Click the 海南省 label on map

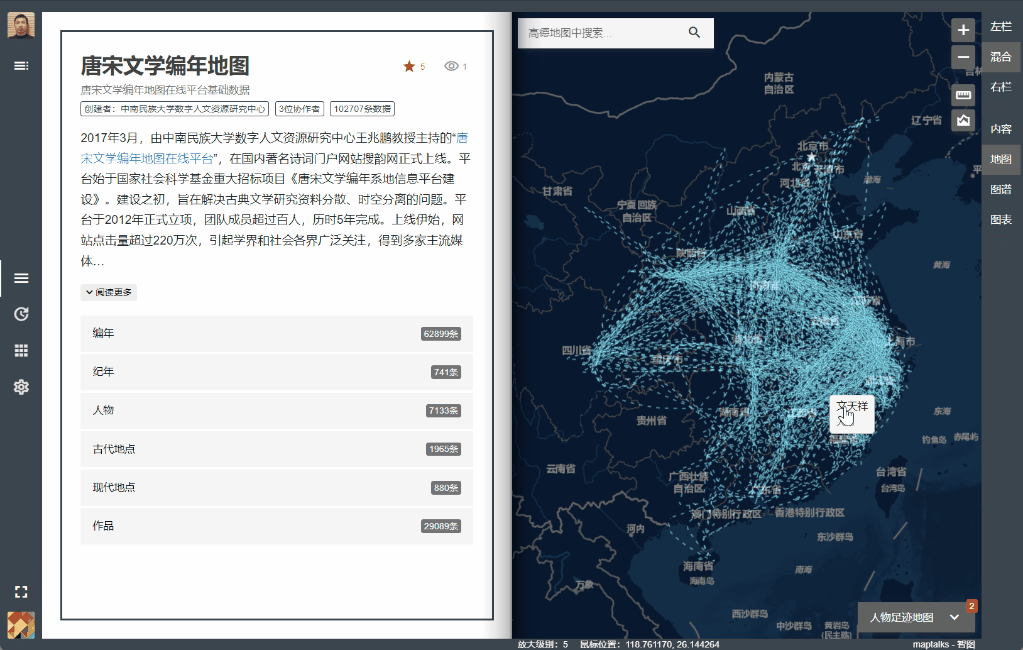coord(698,566)
